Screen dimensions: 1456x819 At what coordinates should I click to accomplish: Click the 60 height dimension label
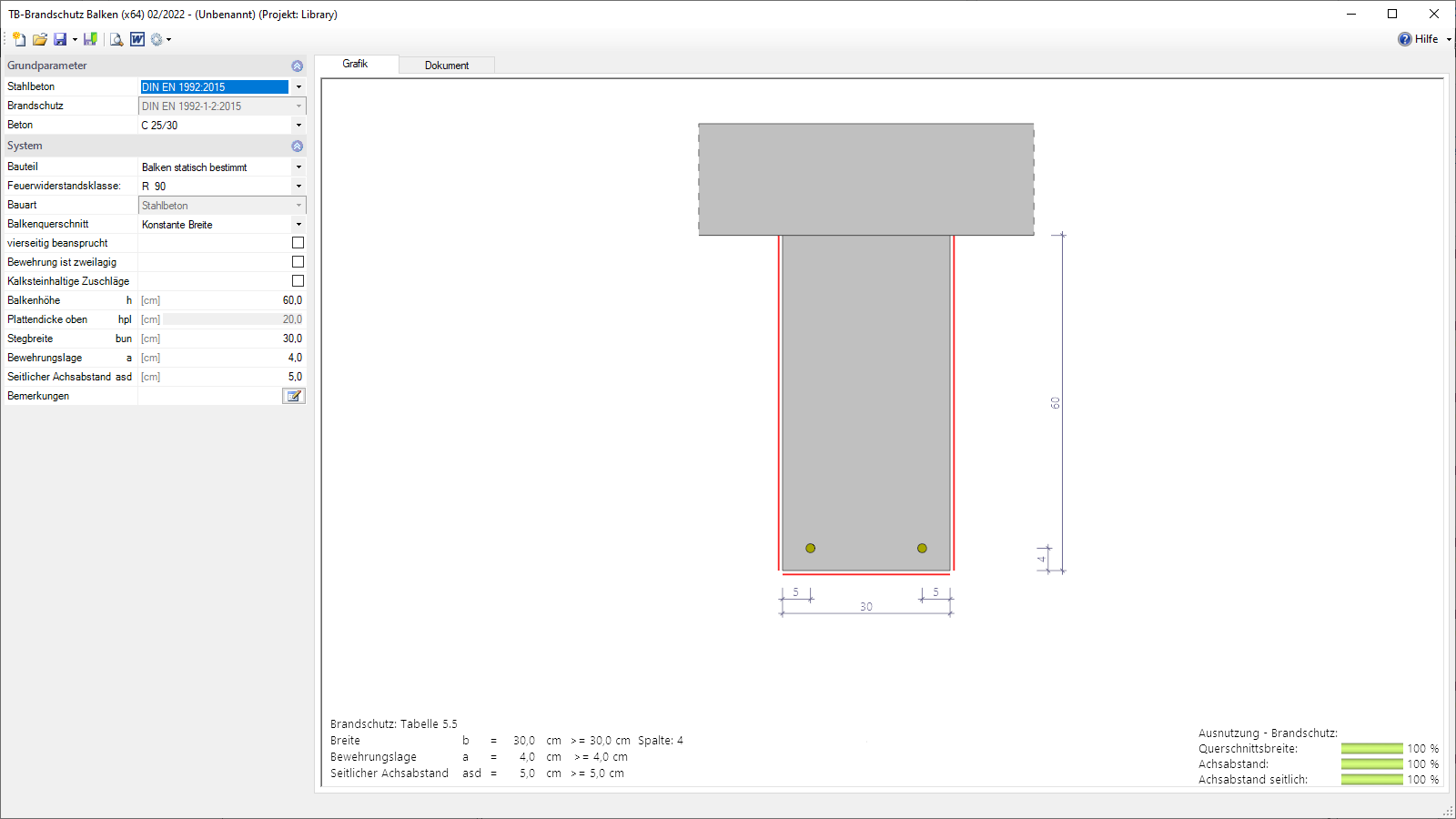pyautogui.click(x=1056, y=403)
